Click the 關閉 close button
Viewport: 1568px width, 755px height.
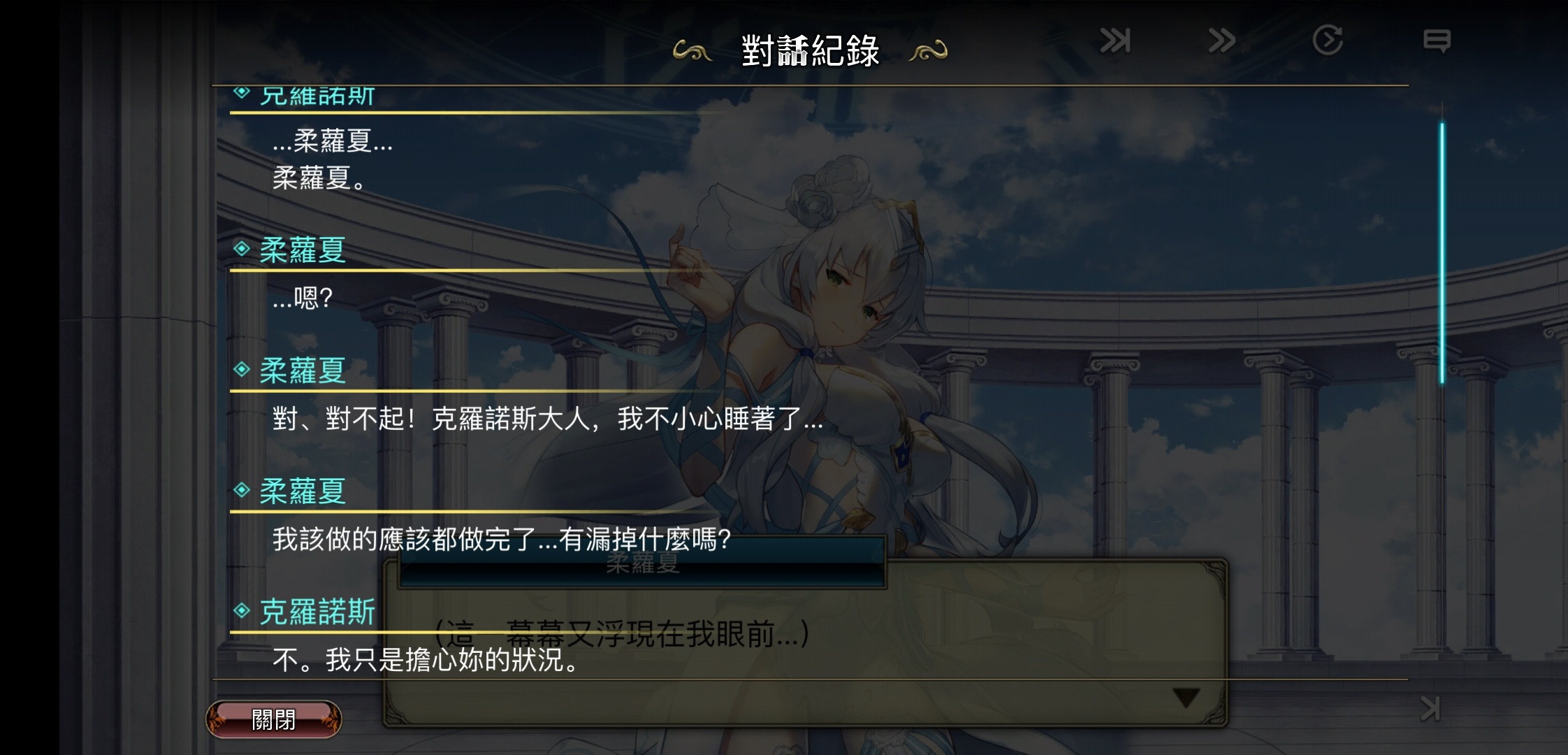273,719
